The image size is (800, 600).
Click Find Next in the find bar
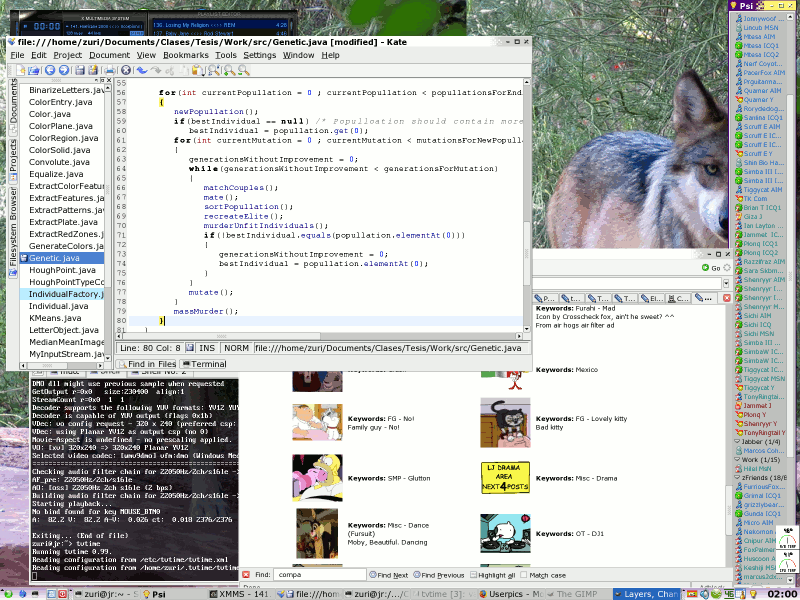(x=393, y=574)
